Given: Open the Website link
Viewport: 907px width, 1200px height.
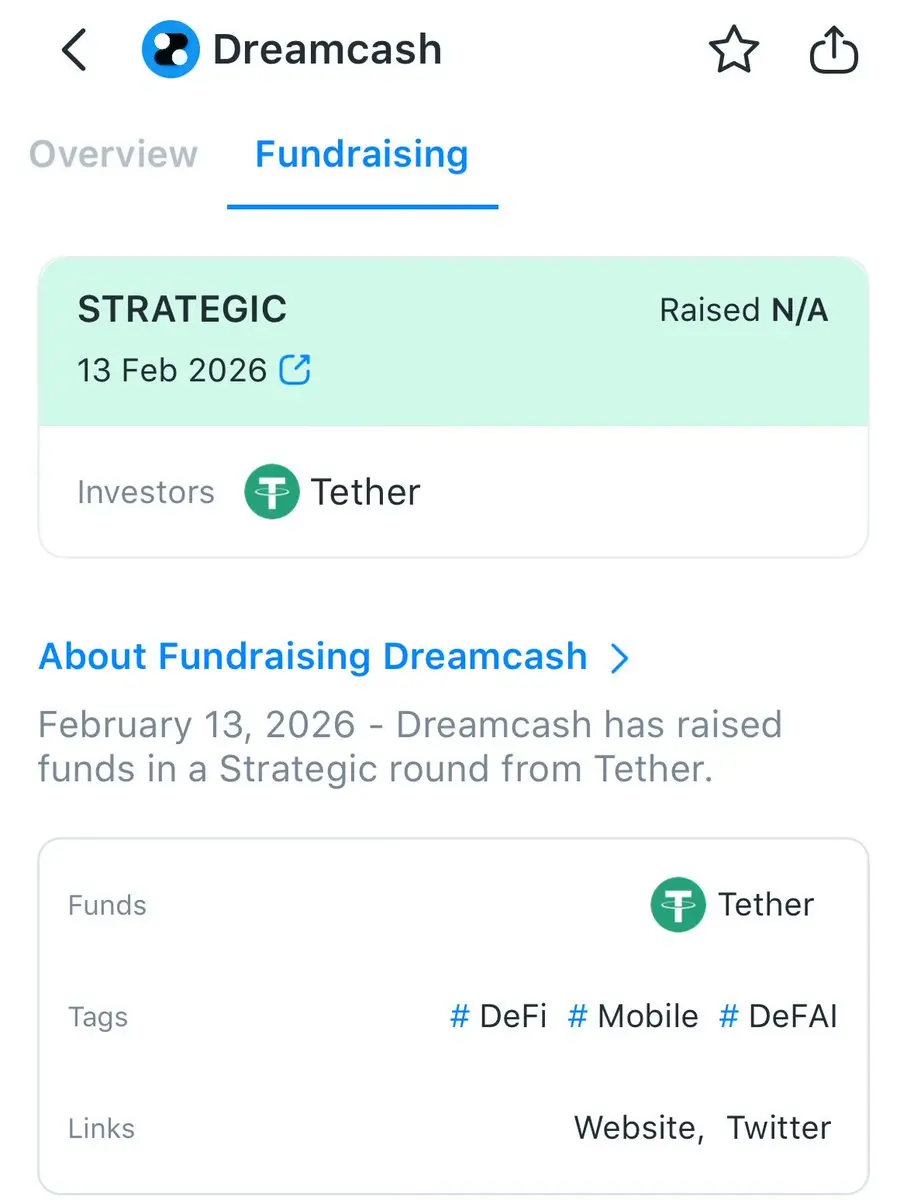Looking at the screenshot, I should [x=637, y=1128].
